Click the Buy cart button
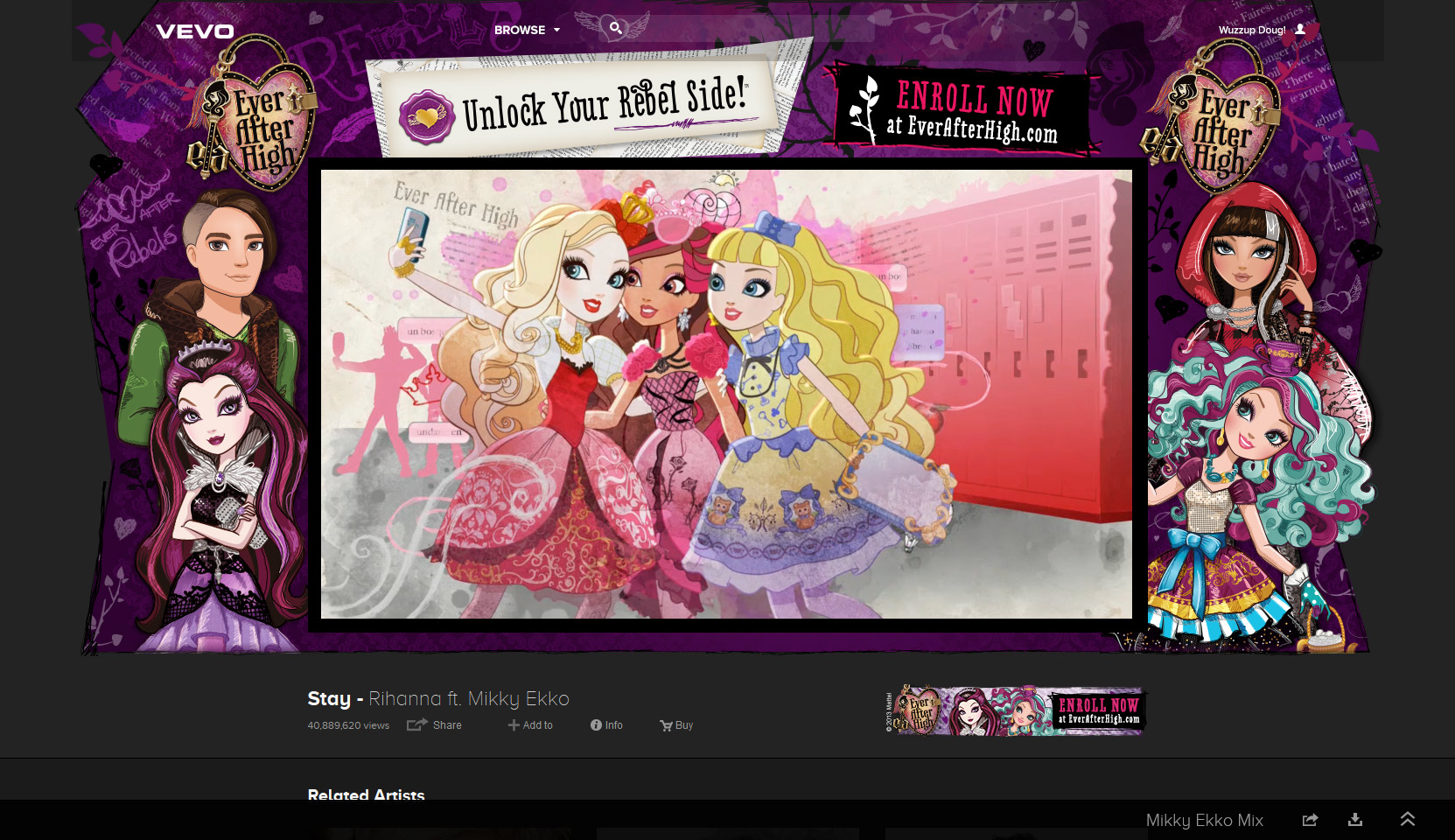Image resolution: width=1455 pixels, height=840 pixels. pos(676,724)
